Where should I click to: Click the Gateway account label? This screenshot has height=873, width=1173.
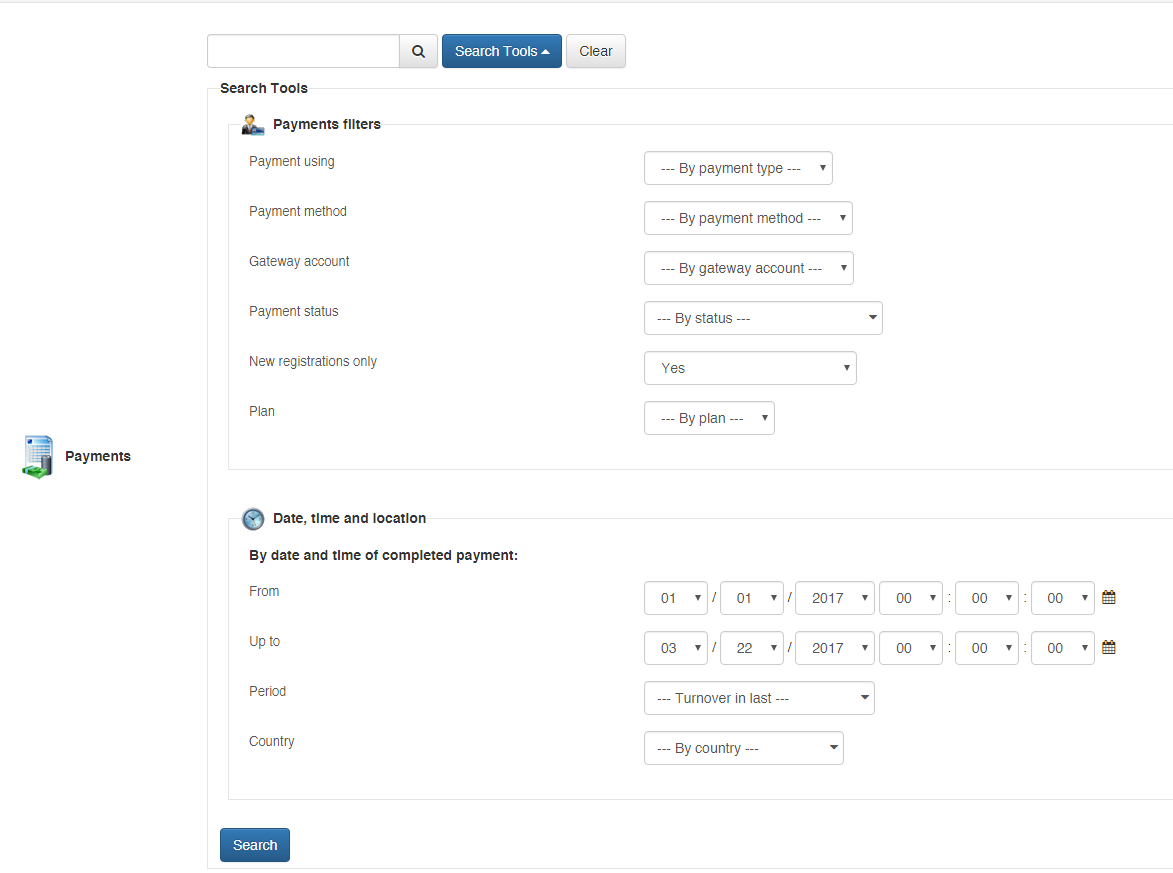pos(299,262)
